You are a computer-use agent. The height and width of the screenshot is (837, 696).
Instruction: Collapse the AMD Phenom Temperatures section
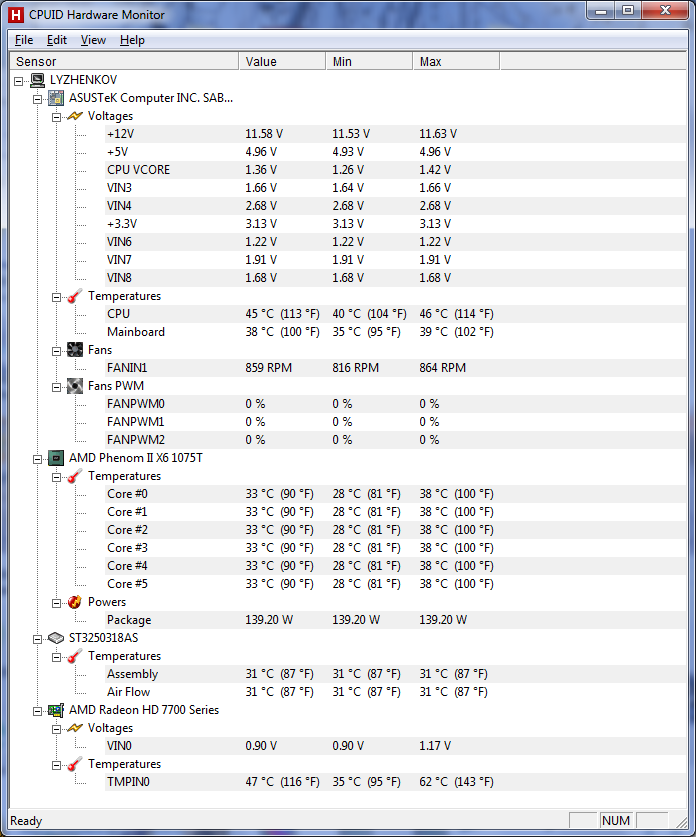coord(57,477)
